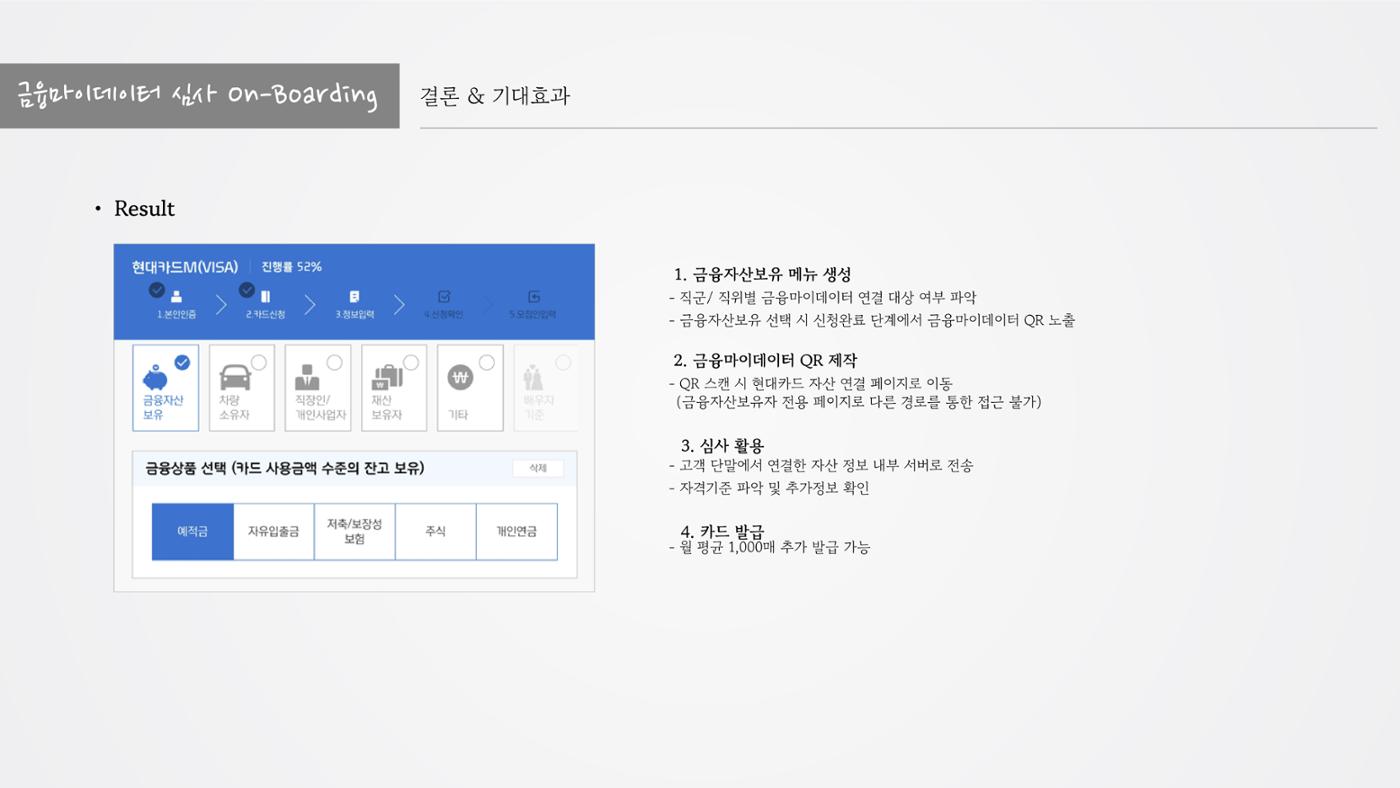The image size is (1400, 788).
Task: Click the parenthetical 금융자산보유자 전용 페이지 line
Action: pyautogui.click(x=859, y=402)
